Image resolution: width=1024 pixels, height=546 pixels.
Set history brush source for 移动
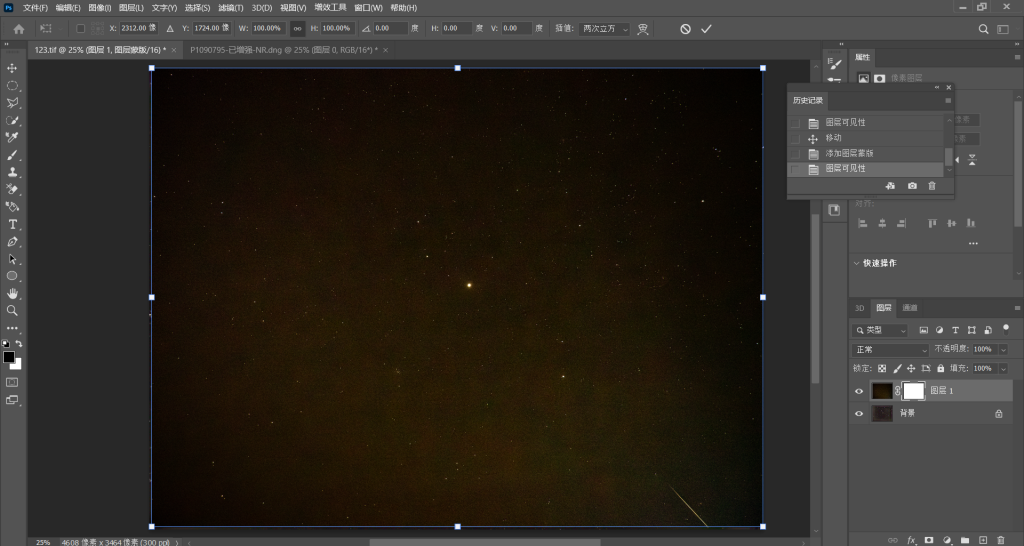tap(795, 138)
